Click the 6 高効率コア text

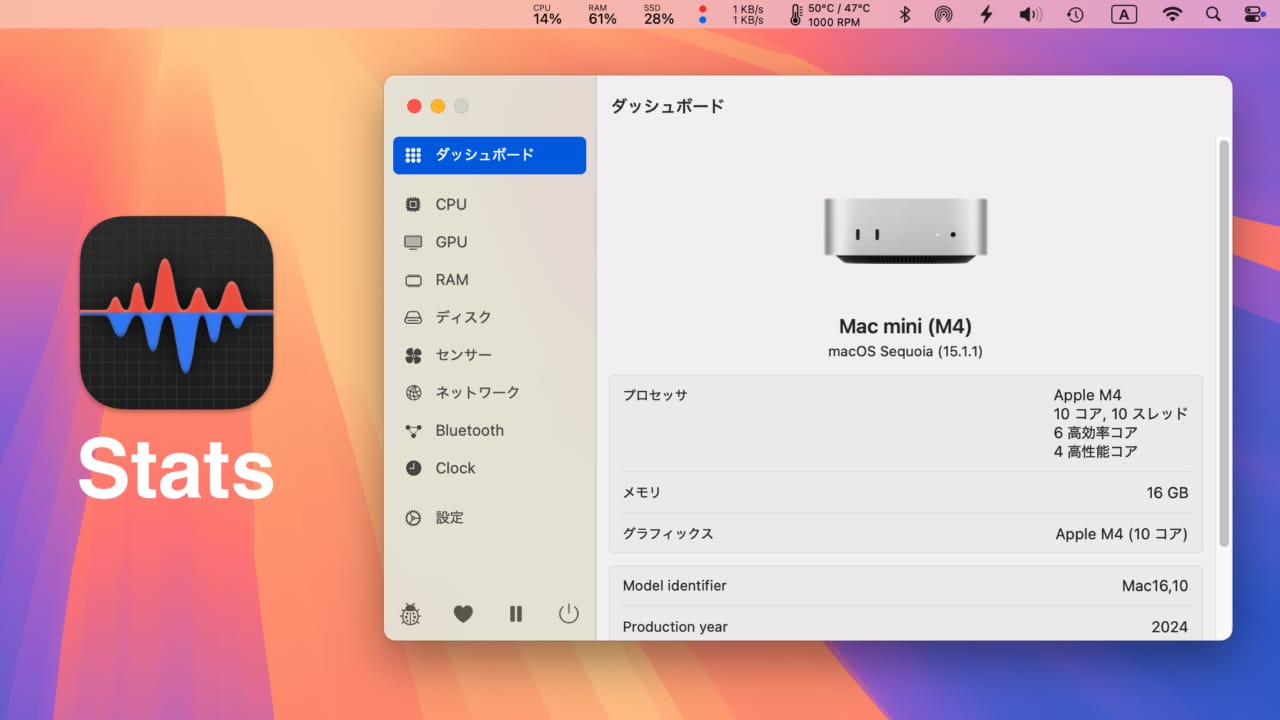[1096, 433]
